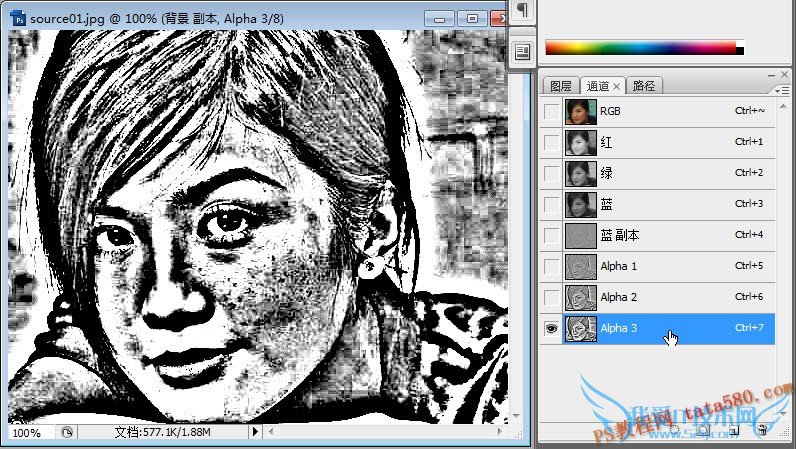
Task: Click the layer comps panel icon
Action: (x=522, y=51)
